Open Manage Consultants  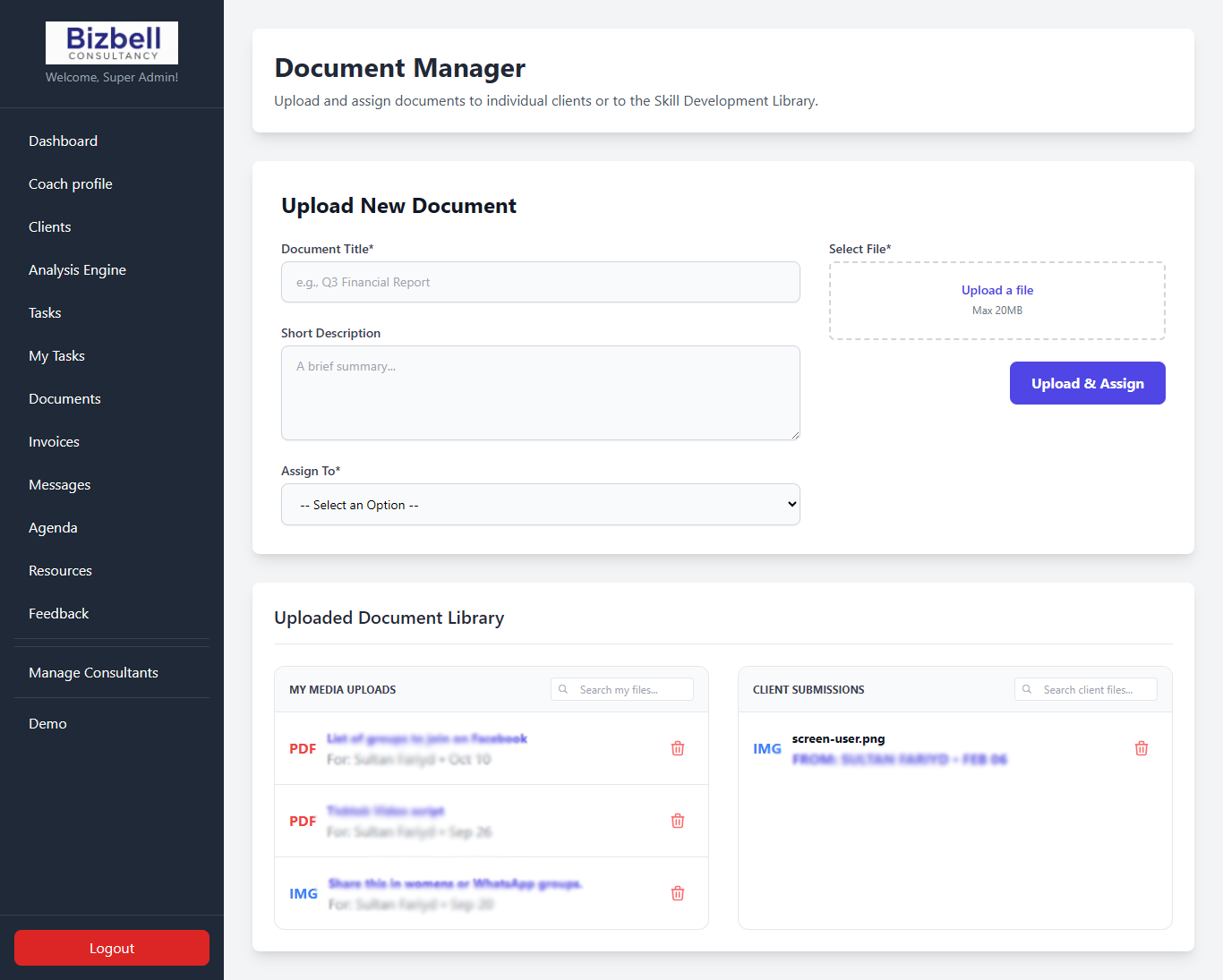point(93,672)
